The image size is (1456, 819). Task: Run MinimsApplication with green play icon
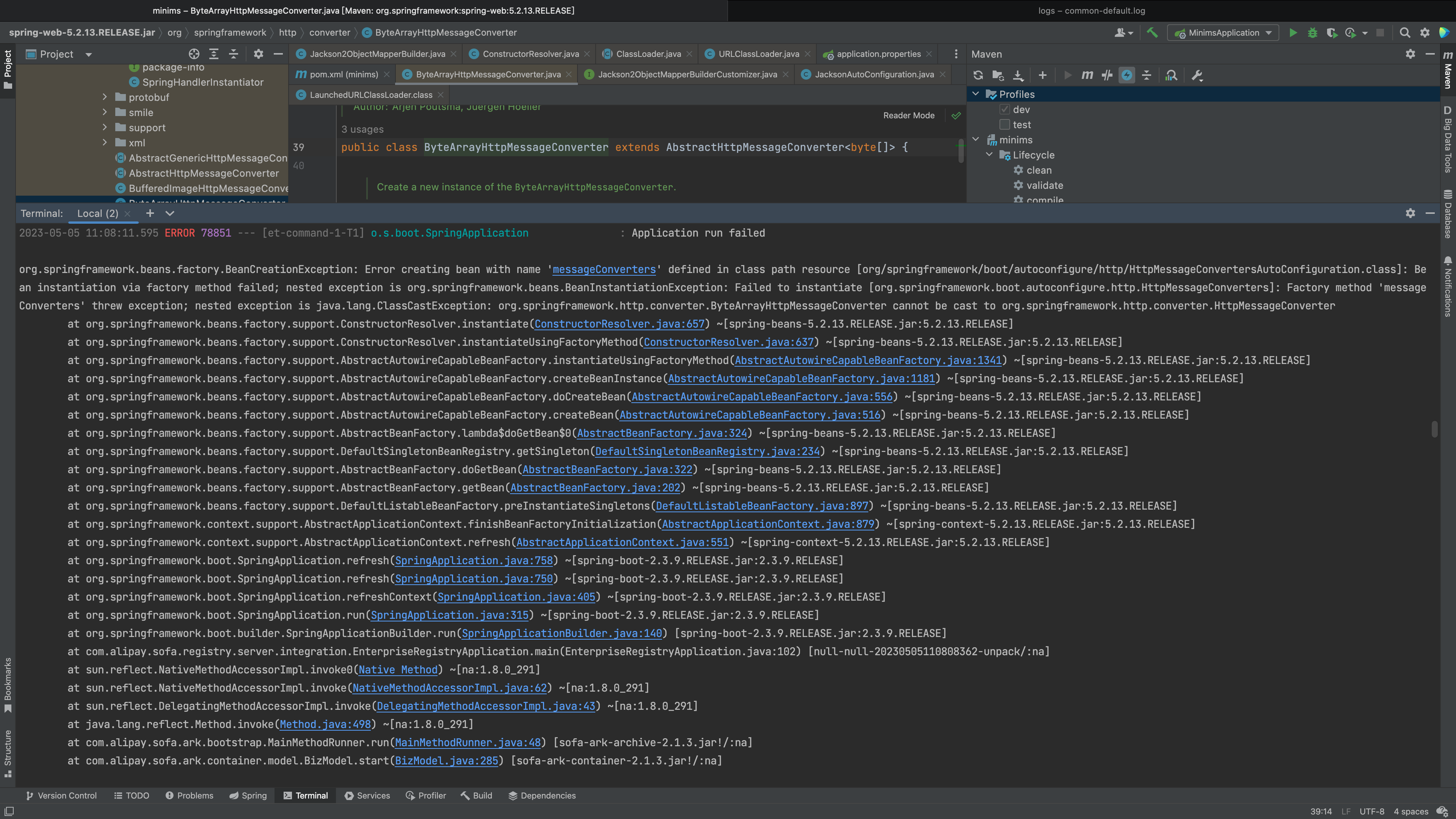(1293, 33)
